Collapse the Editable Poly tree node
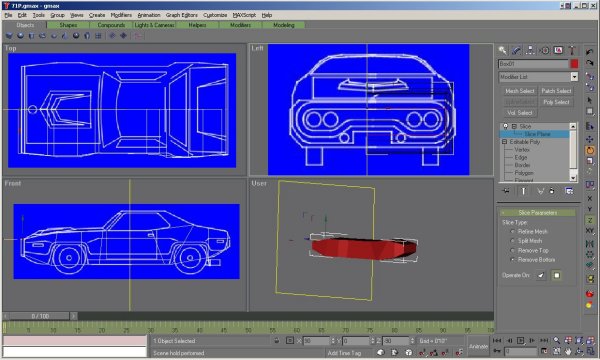The height and width of the screenshot is (360, 600). tap(504, 142)
